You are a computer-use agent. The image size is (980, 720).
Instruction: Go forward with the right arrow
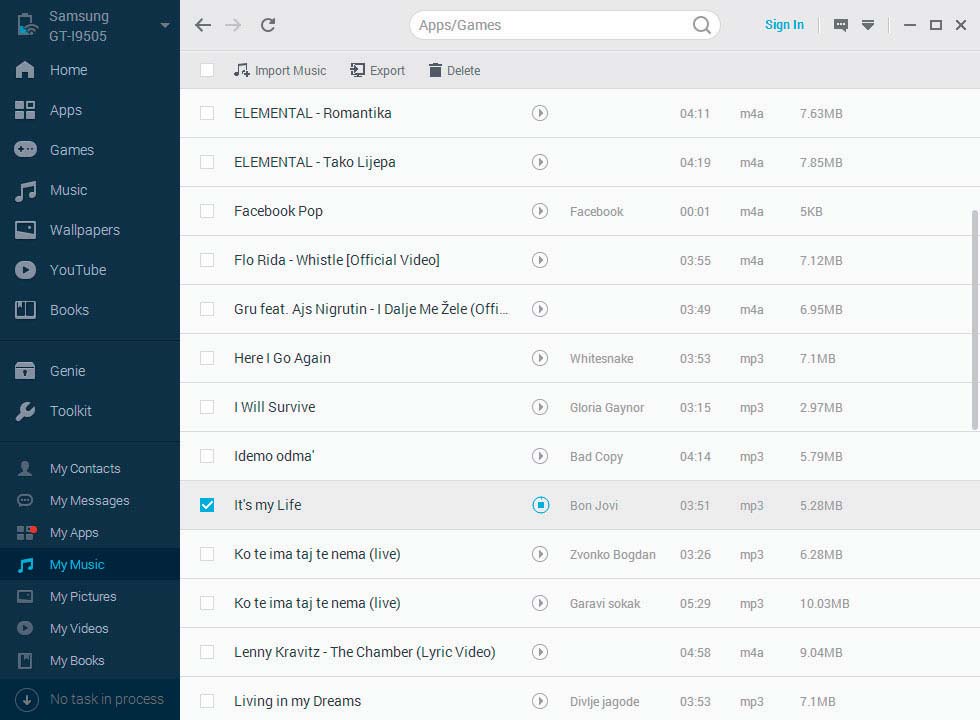click(233, 25)
